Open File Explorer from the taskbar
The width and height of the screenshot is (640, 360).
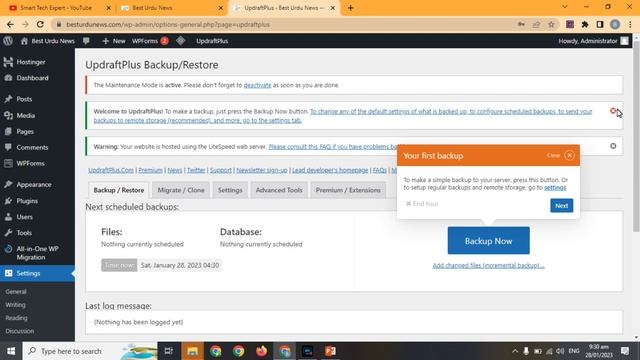tap(192, 351)
